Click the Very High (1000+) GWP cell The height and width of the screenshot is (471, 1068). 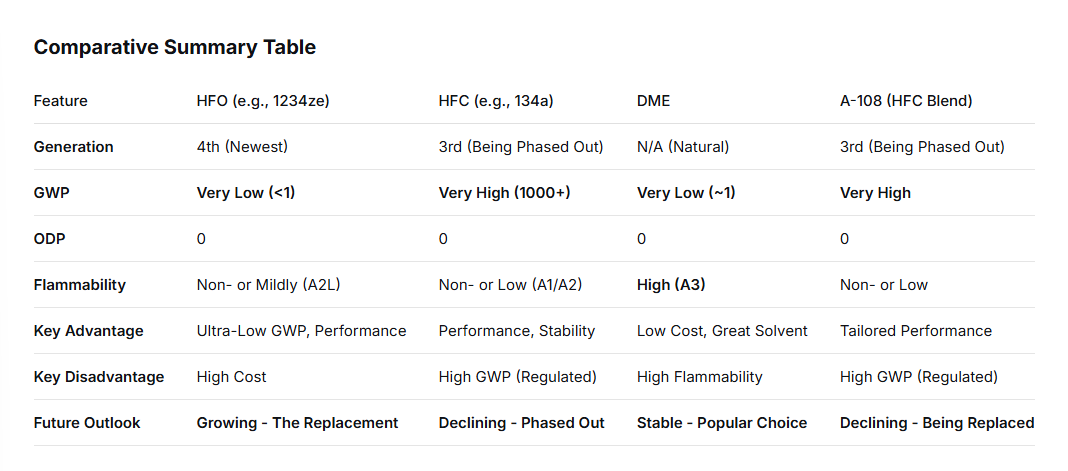504,193
